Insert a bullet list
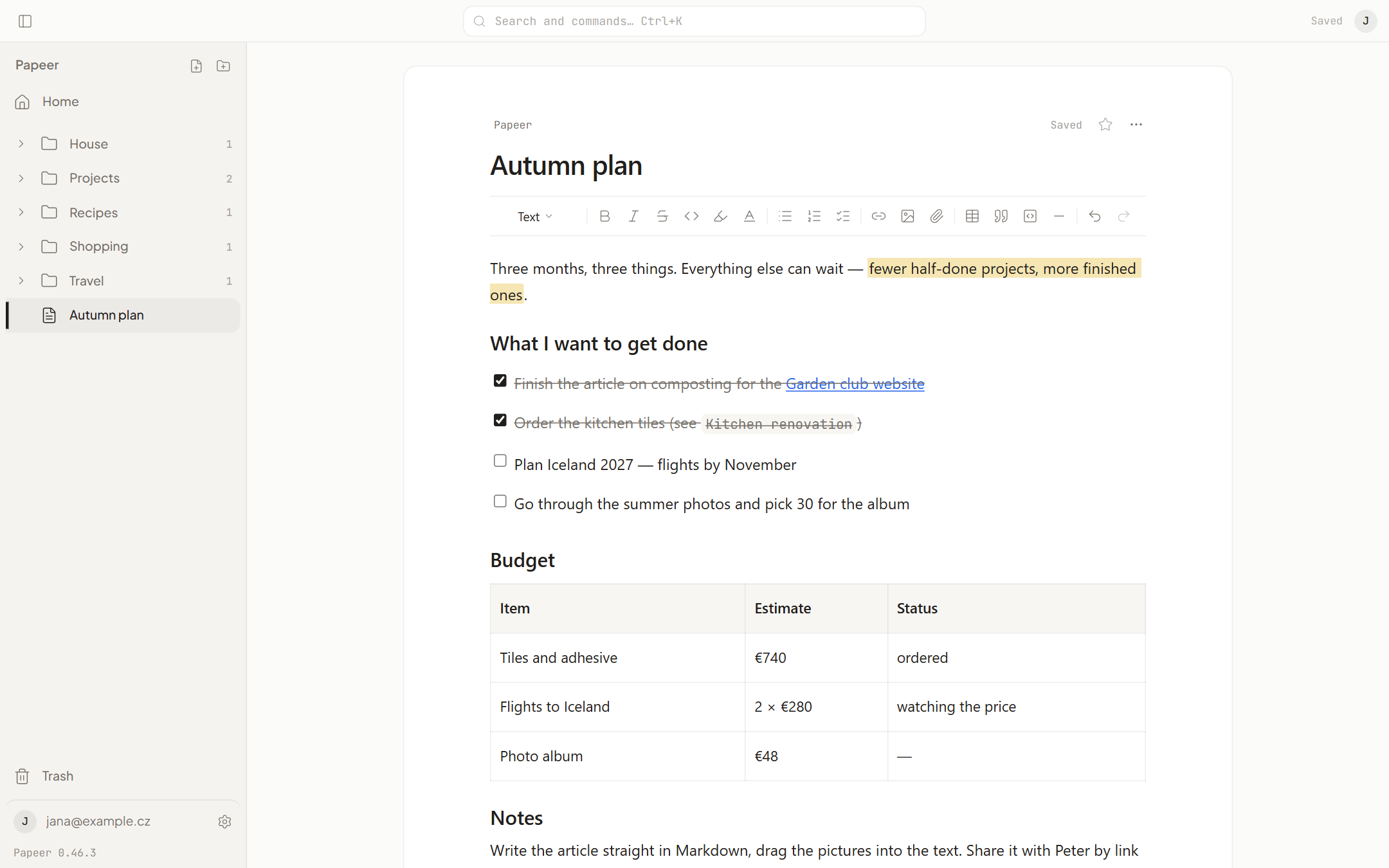This screenshot has width=1389, height=868. click(785, 217)
